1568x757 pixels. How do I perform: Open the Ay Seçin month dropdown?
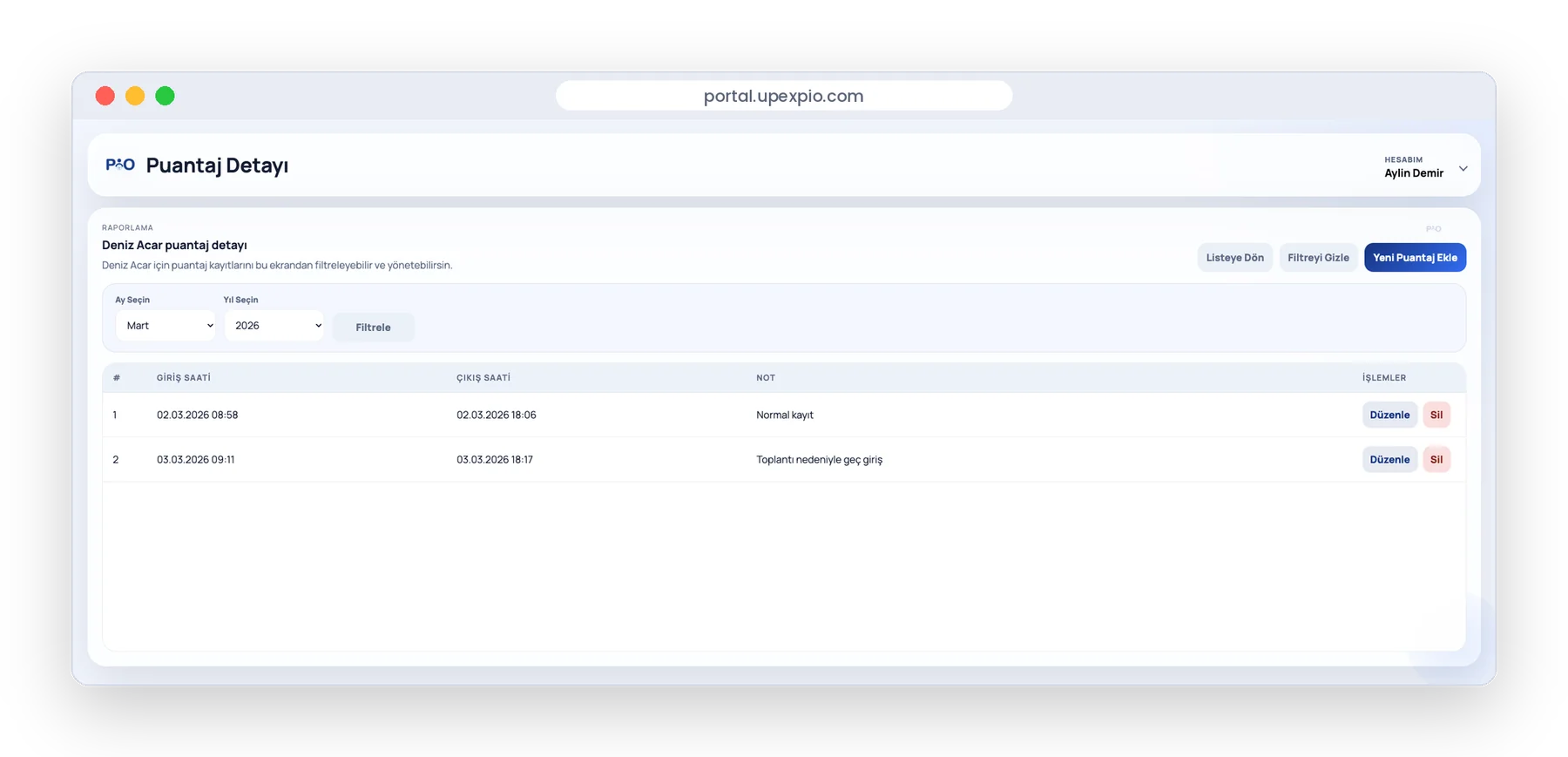[166, 326]
